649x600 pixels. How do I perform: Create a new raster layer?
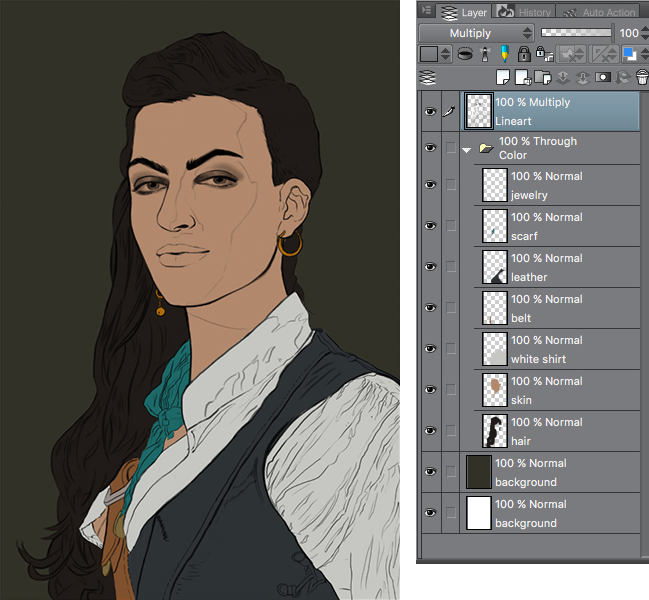point(503,77)
